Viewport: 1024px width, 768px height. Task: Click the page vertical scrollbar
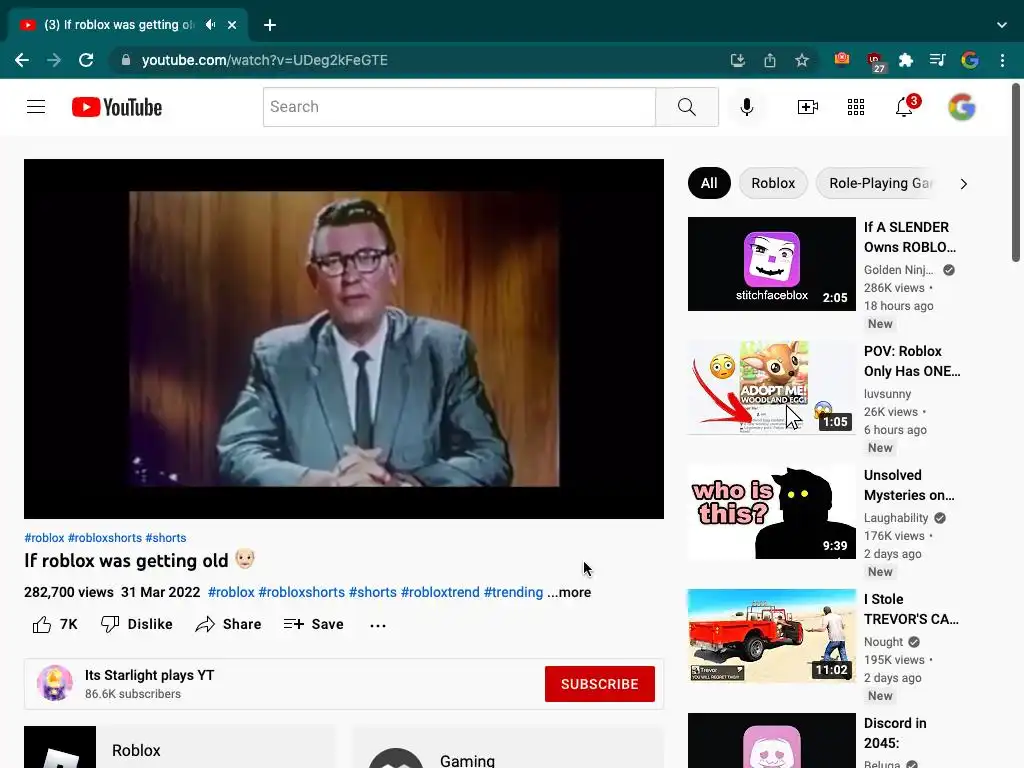point(1016,172)
